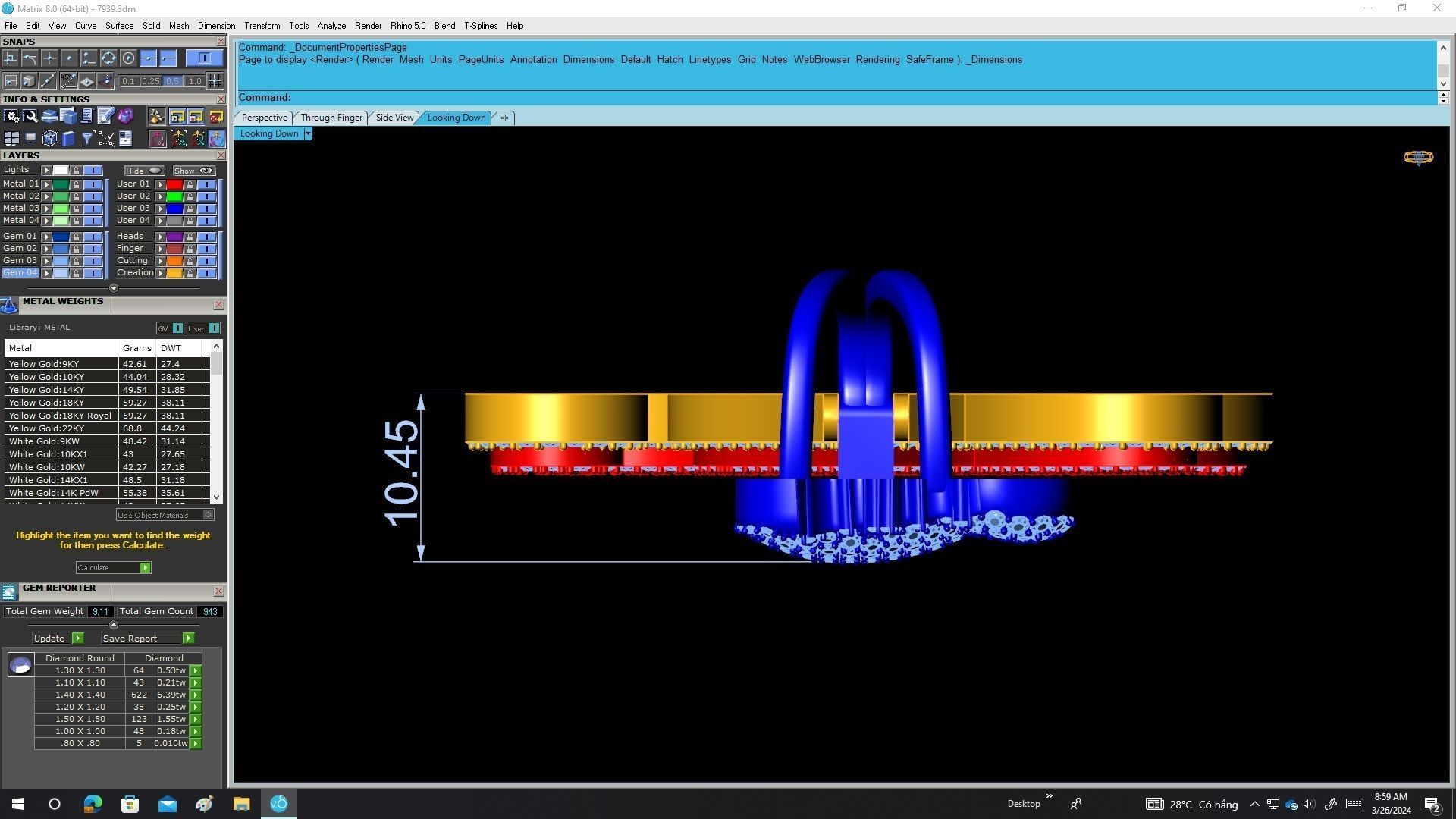Open the Transform menu
The width and height of the screenshot is (1456, 819).
pos(262,26)
